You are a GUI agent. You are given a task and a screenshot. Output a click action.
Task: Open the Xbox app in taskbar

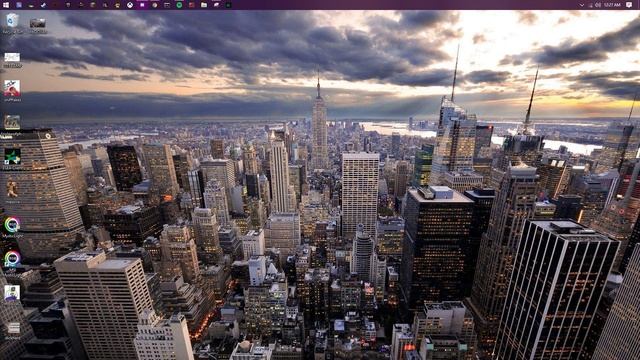(130, 5)
